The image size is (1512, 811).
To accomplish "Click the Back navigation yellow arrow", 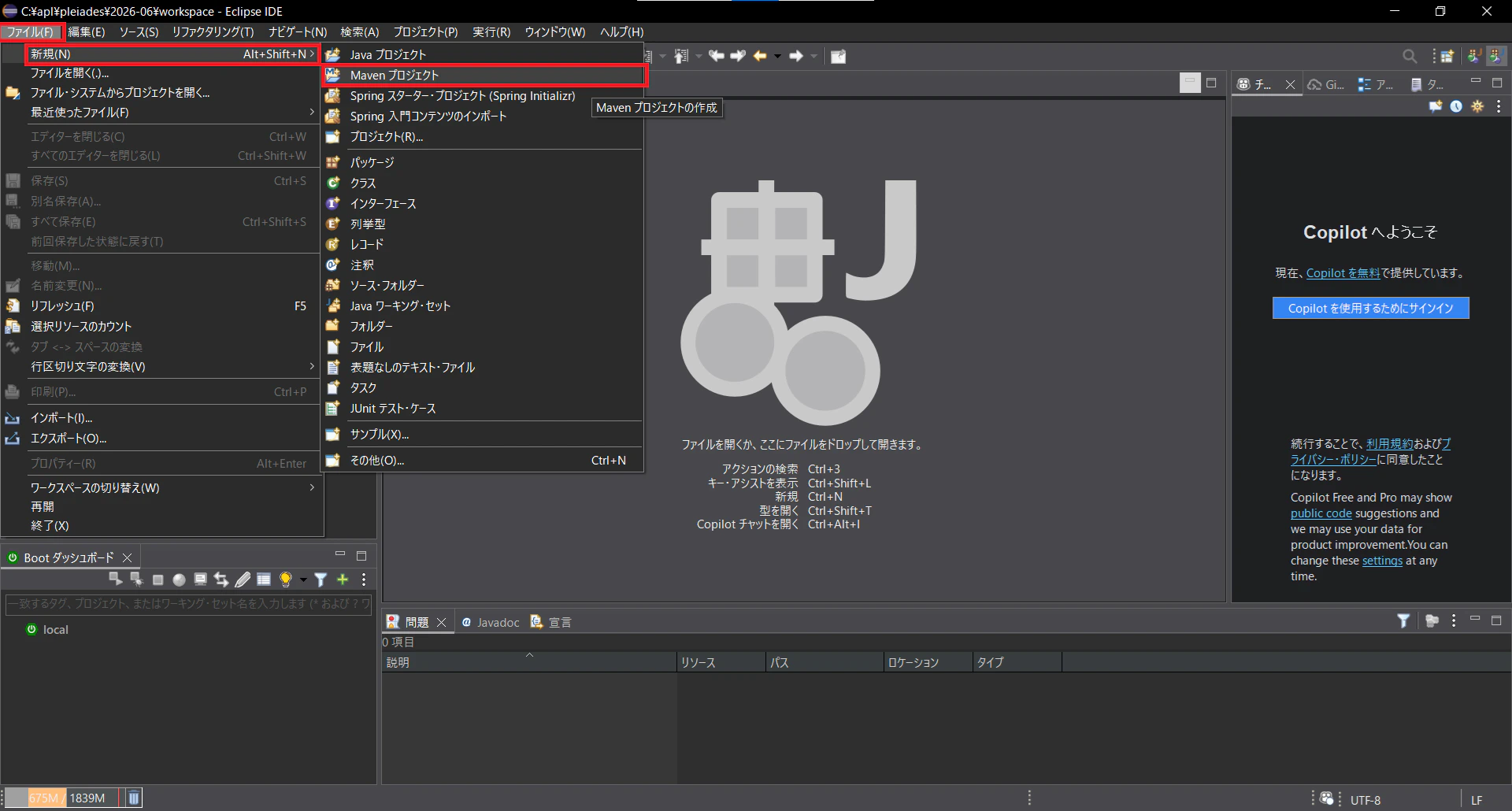I will [x=760, y=56].
